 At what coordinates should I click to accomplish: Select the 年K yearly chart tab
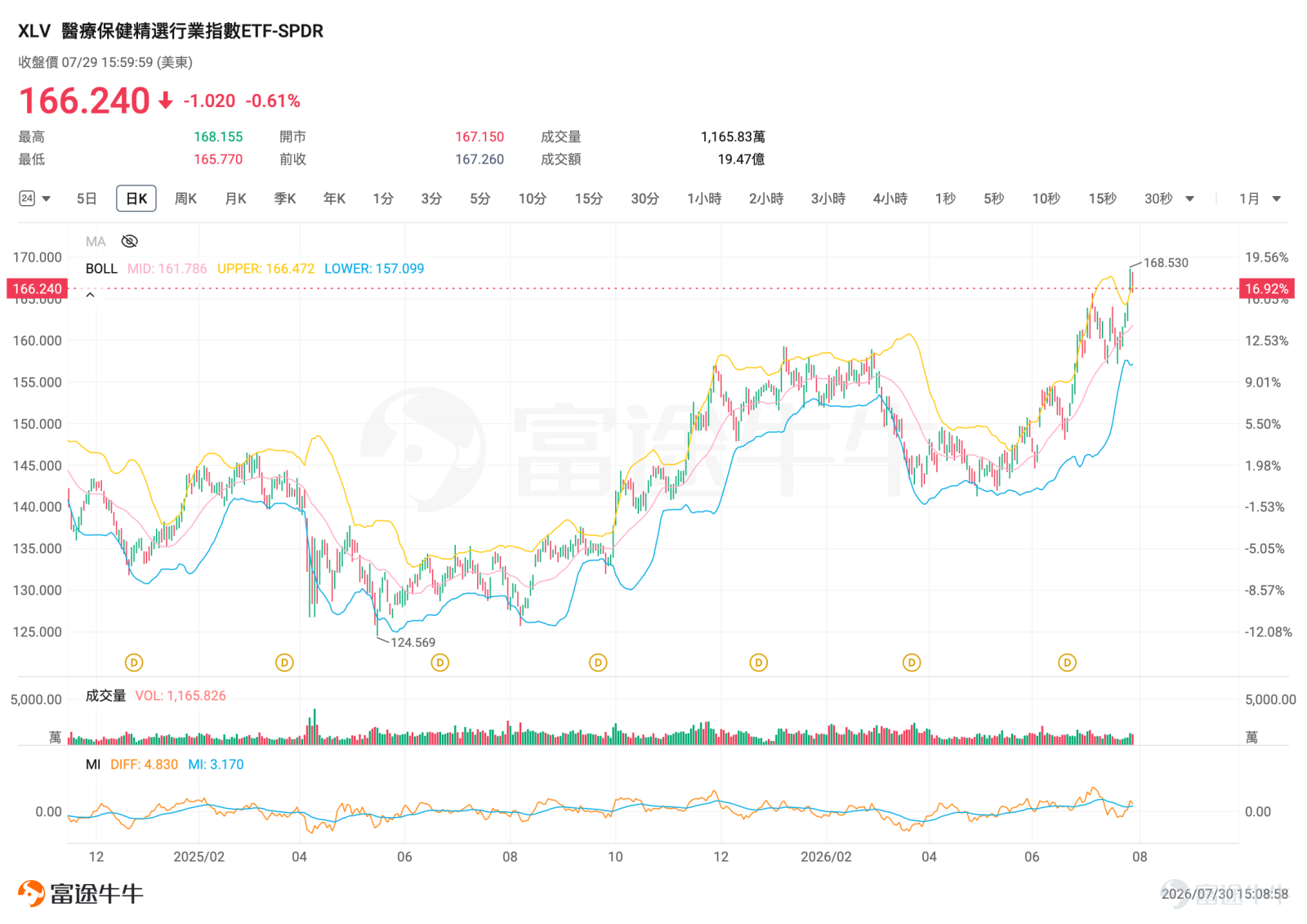pyautogui.click(x=335, y=199)
